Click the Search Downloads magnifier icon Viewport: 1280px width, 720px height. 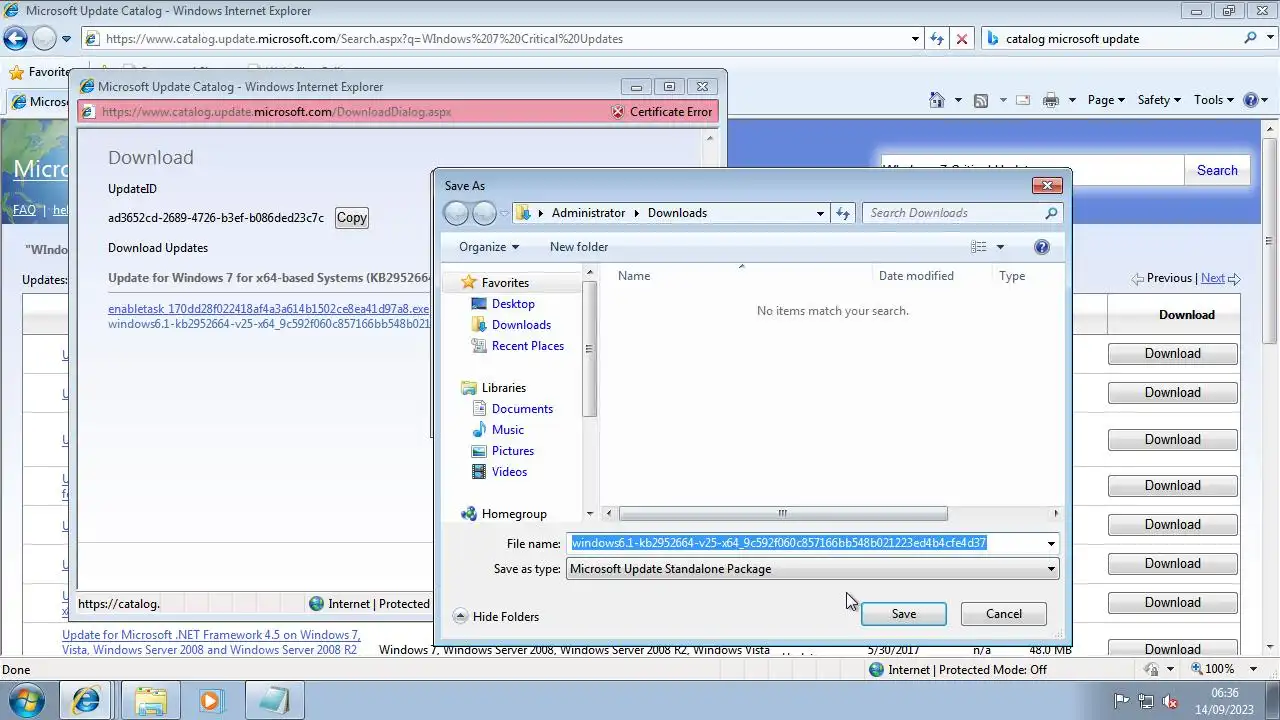(x=1051, y=213)
